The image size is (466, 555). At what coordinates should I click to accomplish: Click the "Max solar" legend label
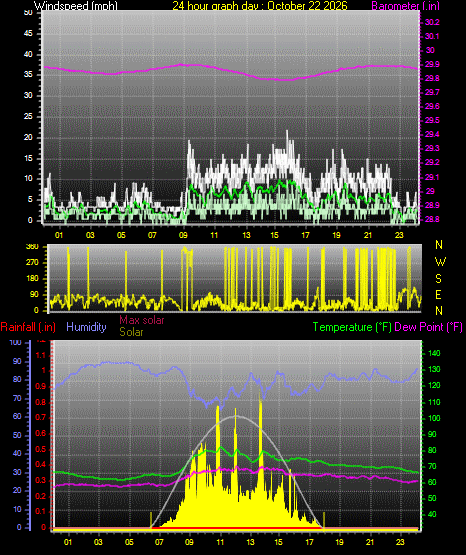[142, 320]
